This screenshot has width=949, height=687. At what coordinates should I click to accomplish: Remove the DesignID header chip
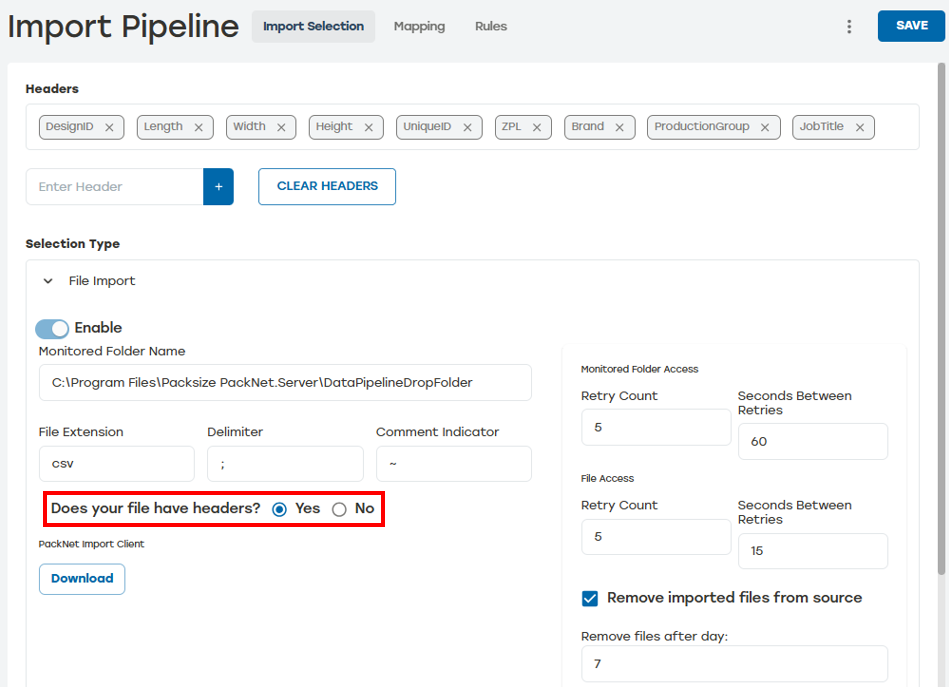coord(110,128)
